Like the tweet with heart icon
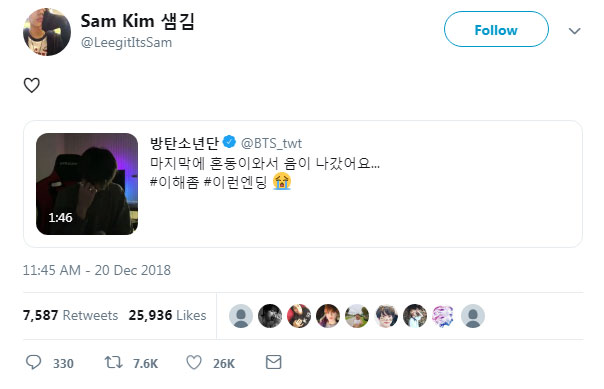The image size is (604, 389). click(194, 362)
